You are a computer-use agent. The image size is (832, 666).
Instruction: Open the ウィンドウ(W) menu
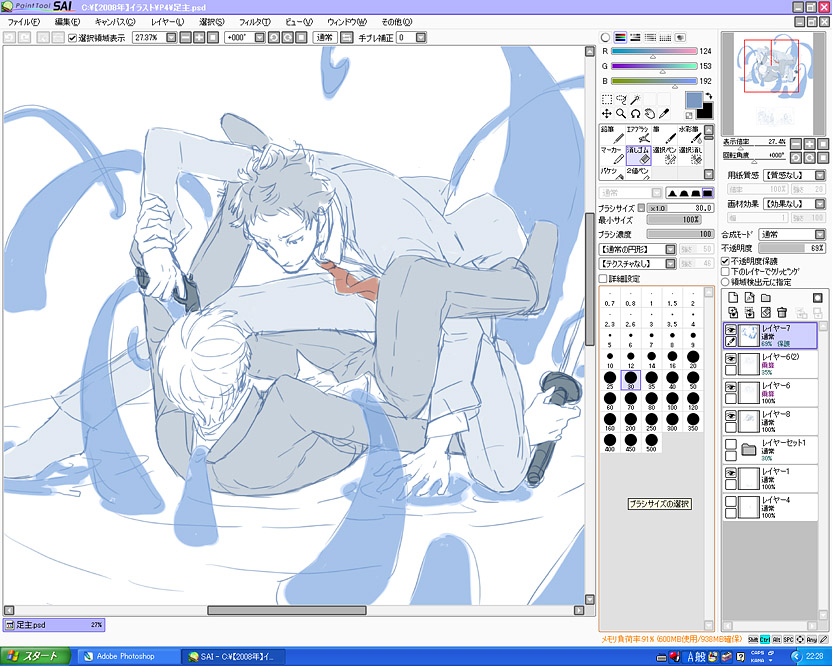tap(347, 22)
